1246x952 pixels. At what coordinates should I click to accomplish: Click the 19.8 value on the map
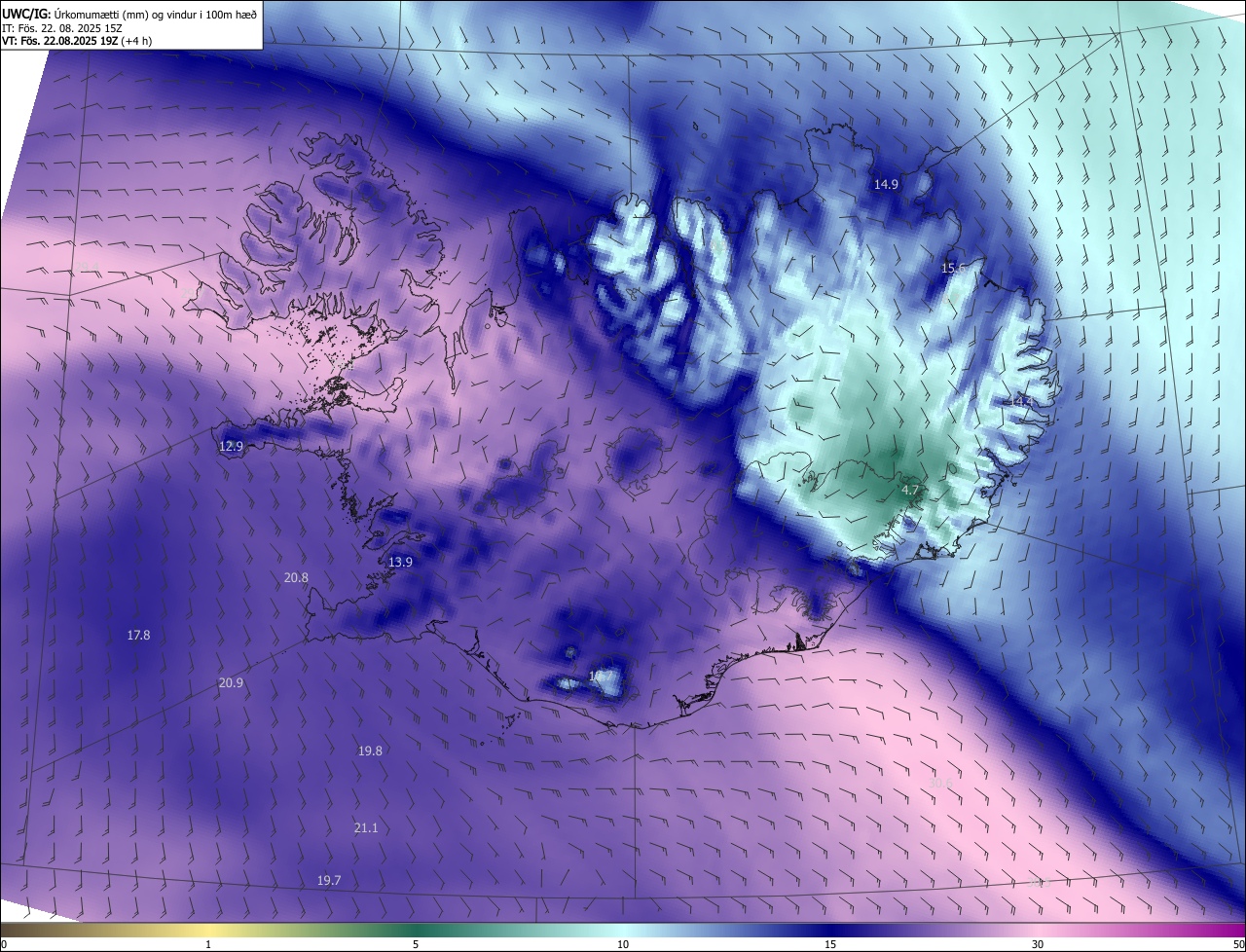coord(370,751)
